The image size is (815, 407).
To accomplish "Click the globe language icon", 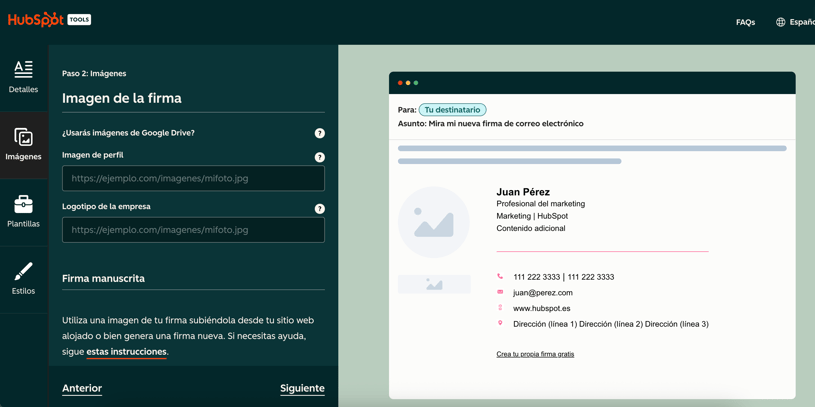I will tap(781, 22).
